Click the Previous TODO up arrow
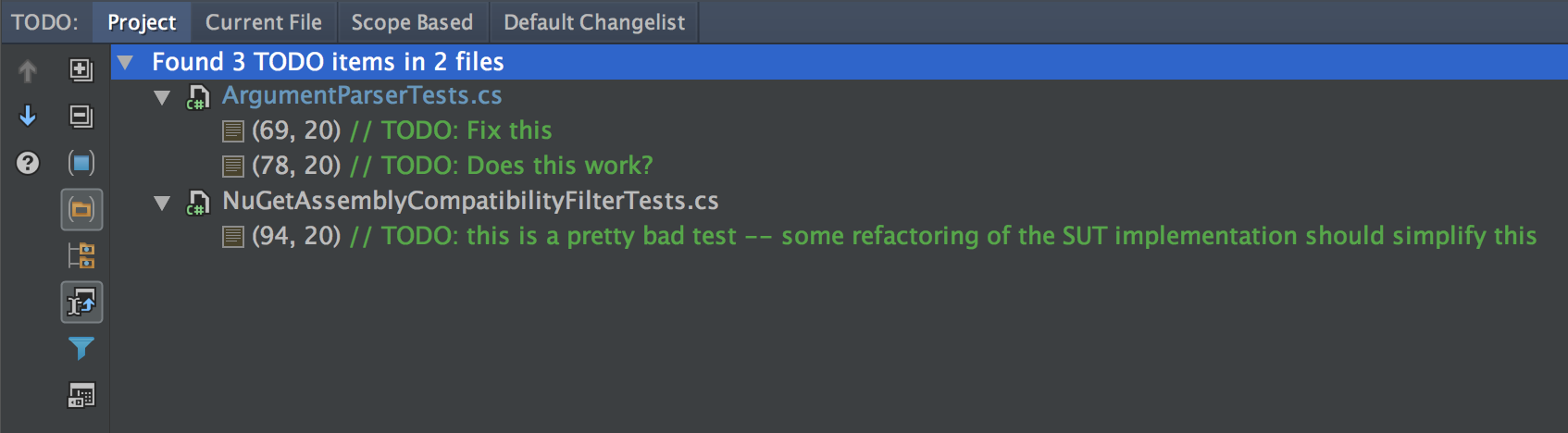The height and width of the screenshot is (433, 1568). pyautogui.click(x=28, y=70)
